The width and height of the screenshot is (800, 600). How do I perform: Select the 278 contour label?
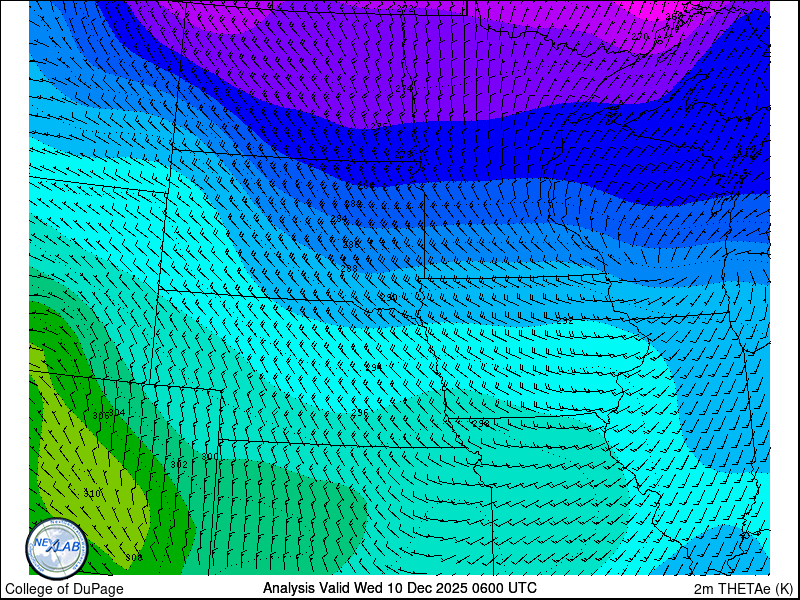pos(403,154)
